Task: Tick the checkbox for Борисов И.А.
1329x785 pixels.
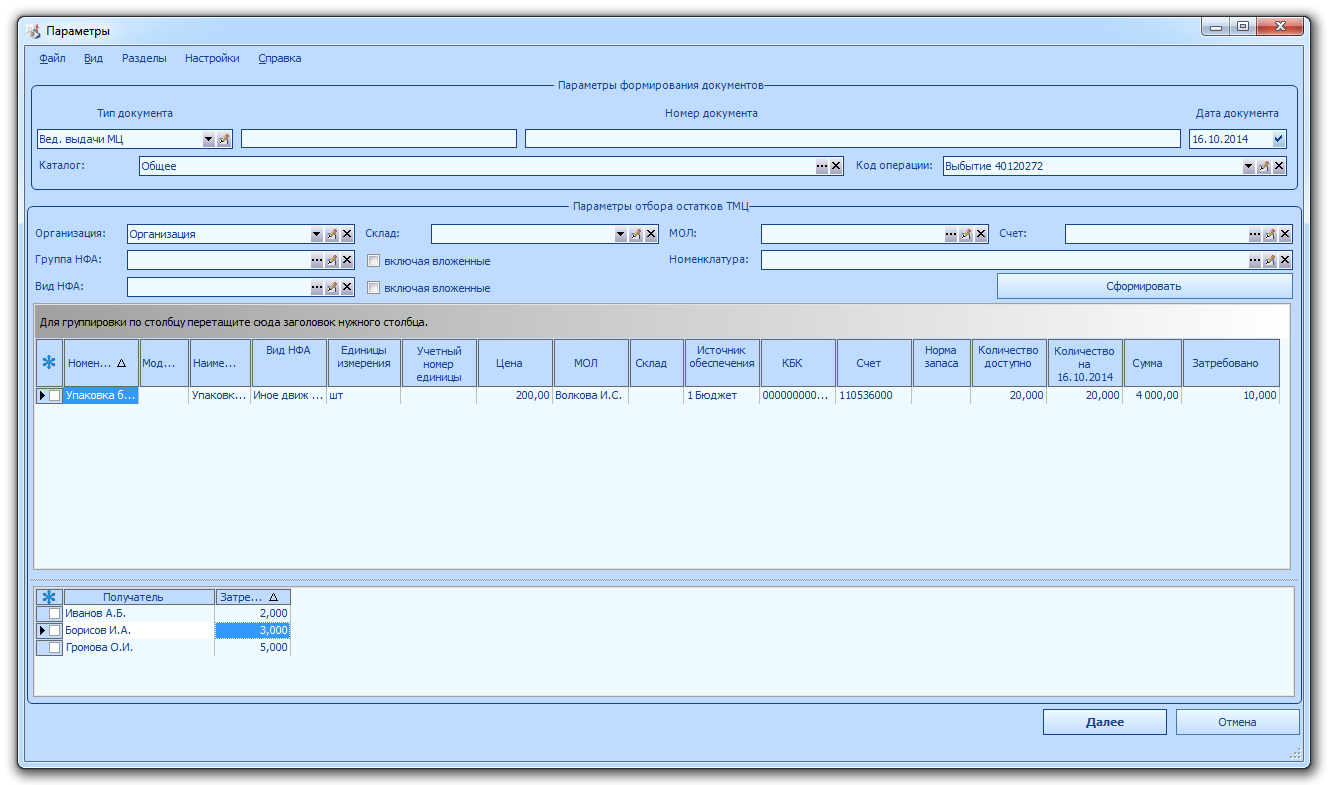Action: pyautogui.click(x=56, y=631)
